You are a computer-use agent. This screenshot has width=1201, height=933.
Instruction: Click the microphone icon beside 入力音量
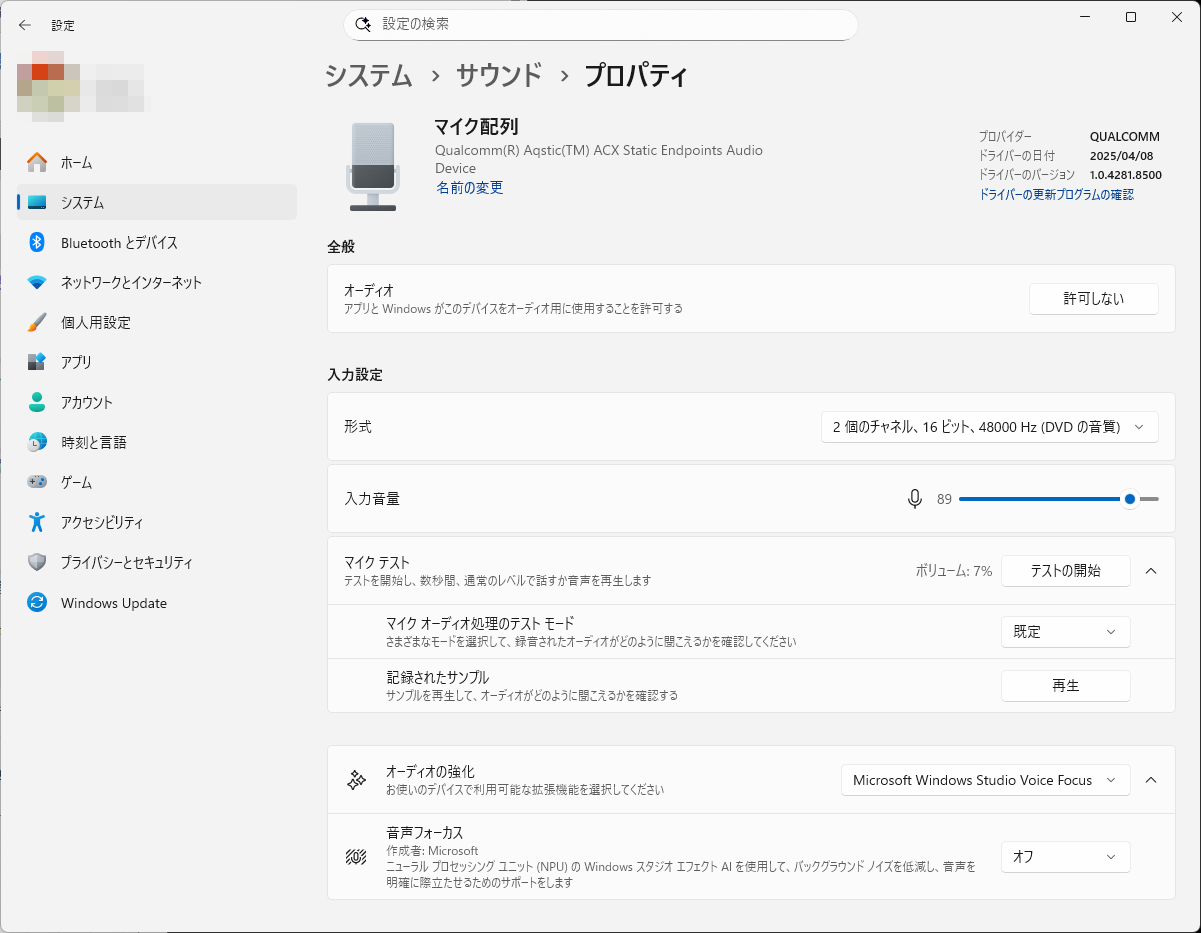pyautogui.click(x=914, y=498)
